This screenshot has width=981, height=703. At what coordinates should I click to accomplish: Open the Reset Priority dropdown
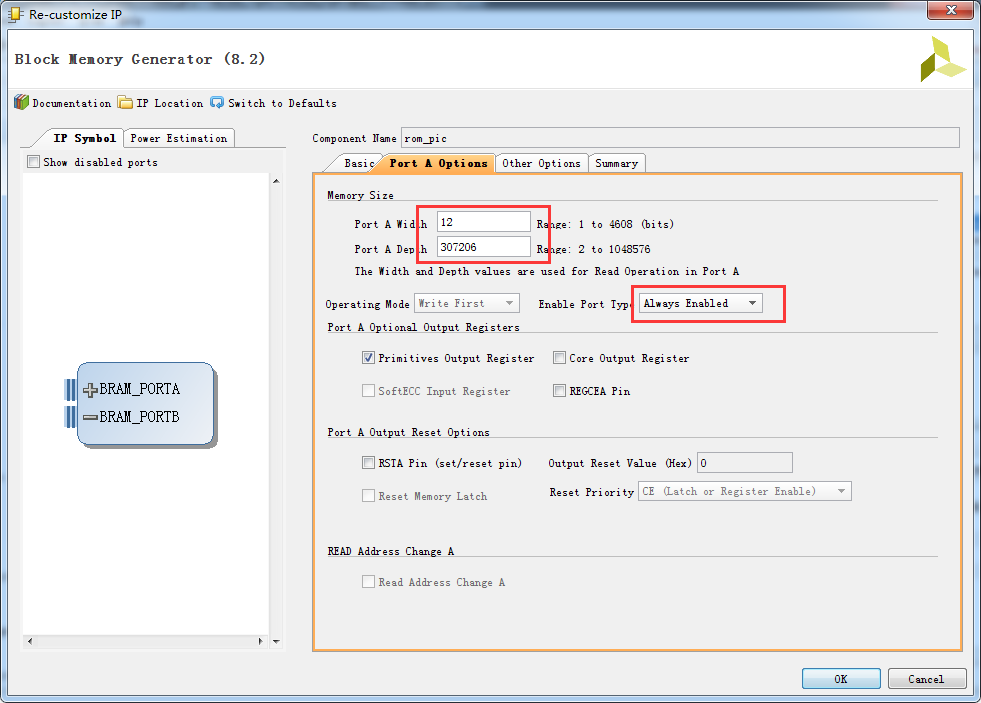pyautogui.click(x=745, y=492)
